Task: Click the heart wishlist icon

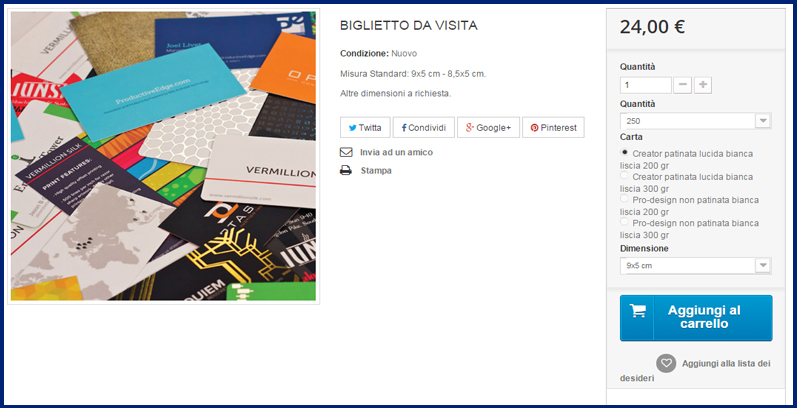Action: pos(666,363)
